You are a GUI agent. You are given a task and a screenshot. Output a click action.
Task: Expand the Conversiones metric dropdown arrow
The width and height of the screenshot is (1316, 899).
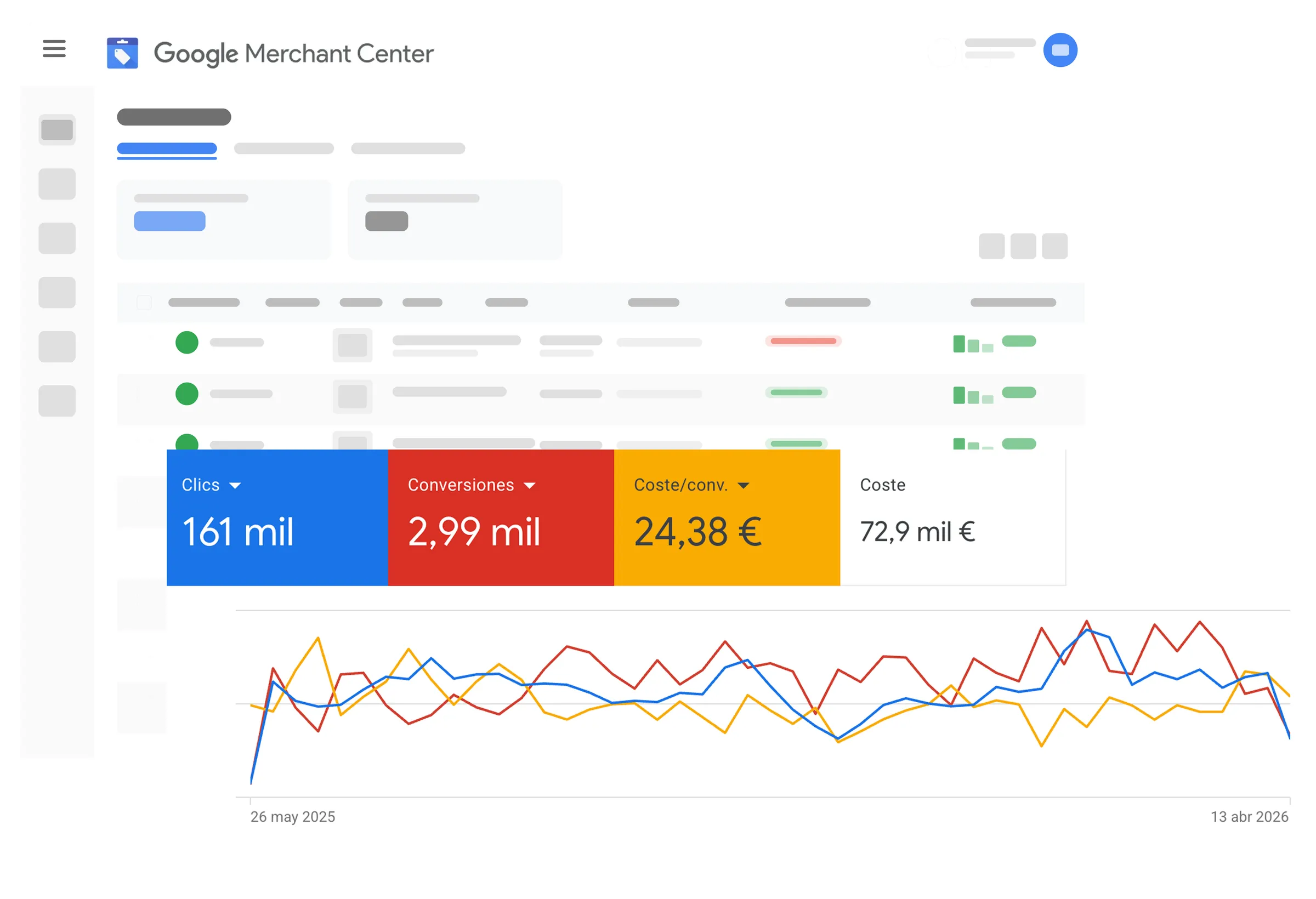530,485
